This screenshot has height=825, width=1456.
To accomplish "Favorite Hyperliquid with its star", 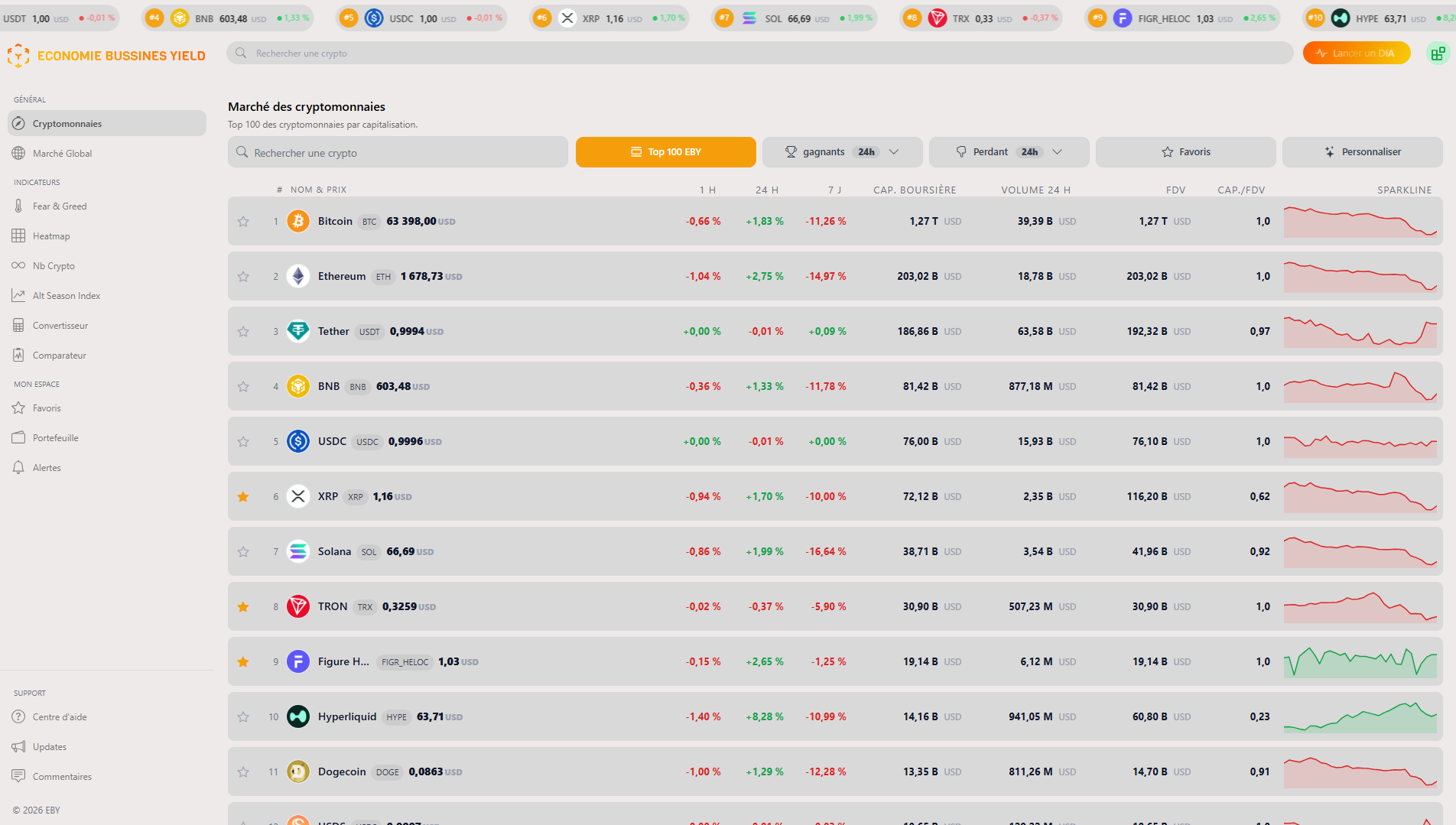I will pos(243,716).
